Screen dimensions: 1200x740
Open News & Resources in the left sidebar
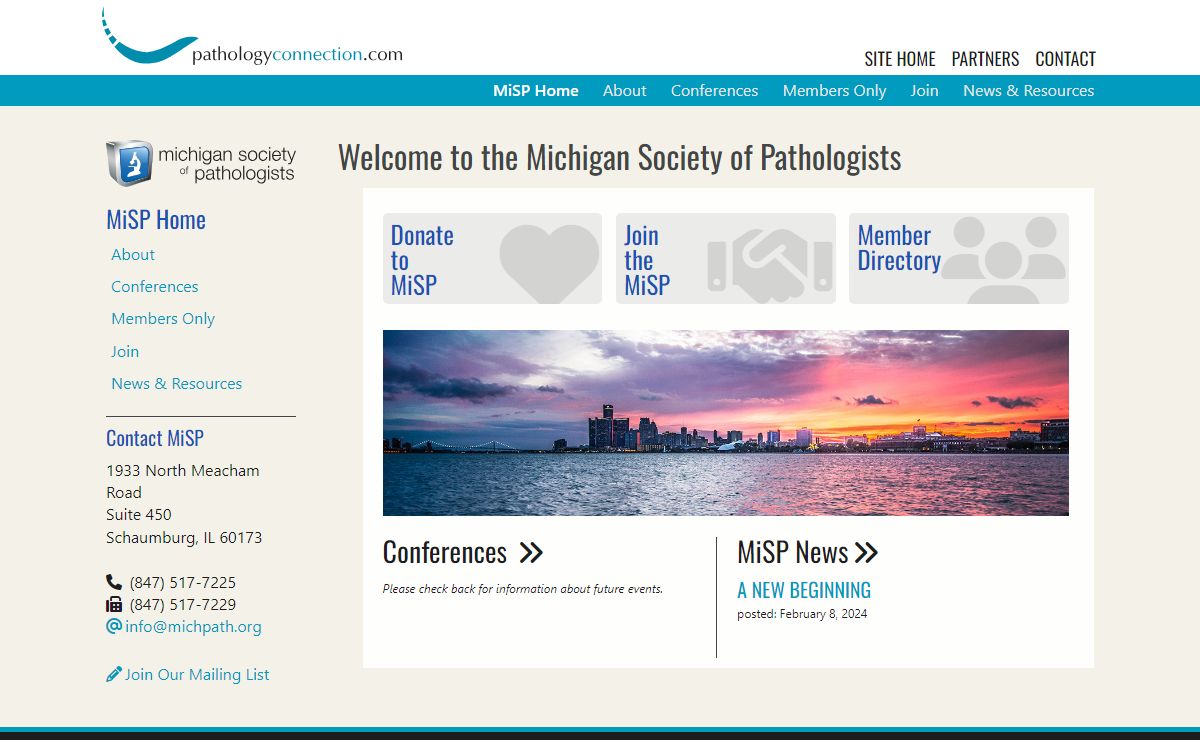(177, 383)
